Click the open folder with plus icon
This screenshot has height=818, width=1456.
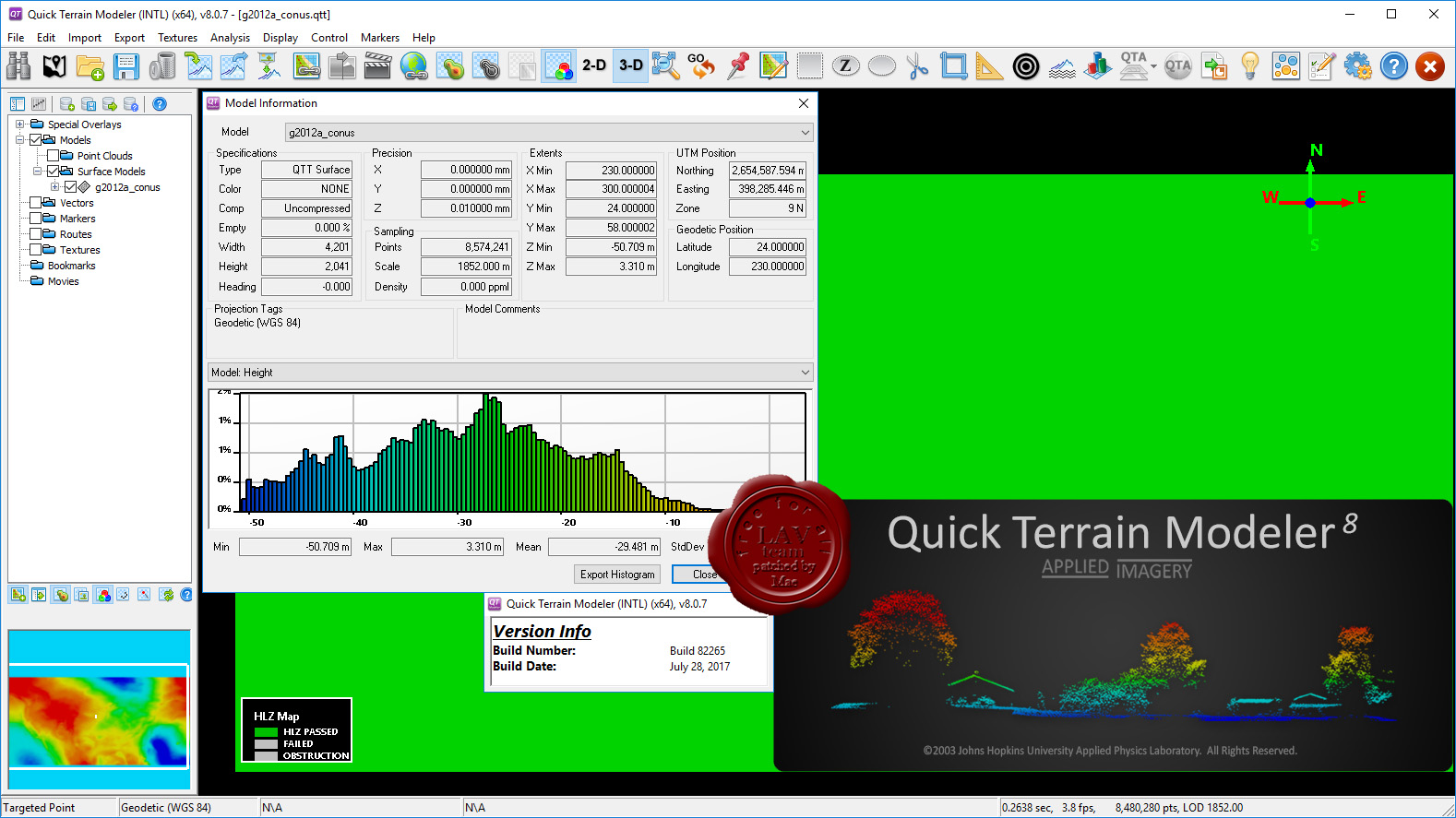coord(90,65)
